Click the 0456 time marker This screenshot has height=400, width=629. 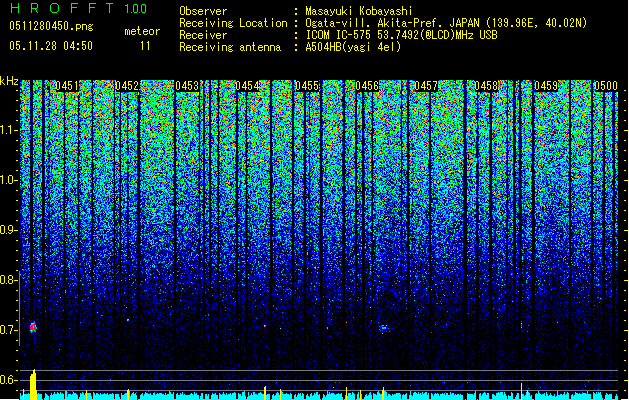[367, 86]
